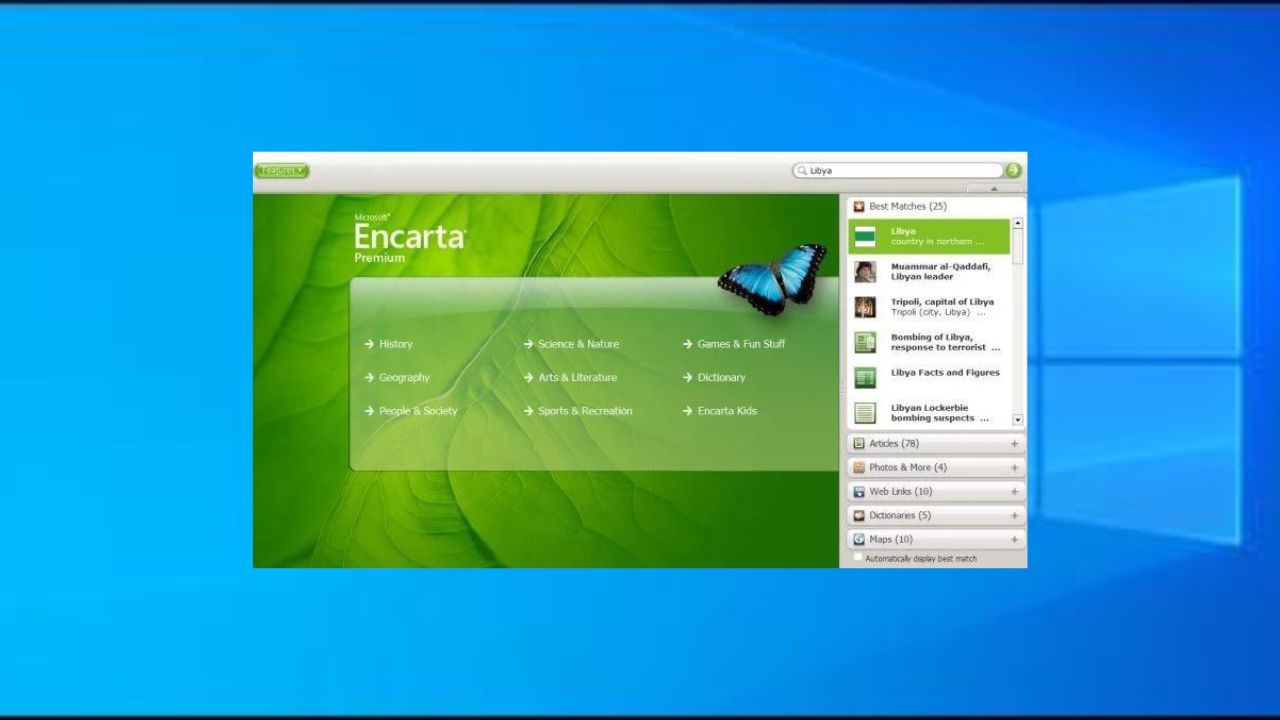This screenshot has width=1280, height=720.
Task: Click the magnifier icon in search box
Action: 801,171
